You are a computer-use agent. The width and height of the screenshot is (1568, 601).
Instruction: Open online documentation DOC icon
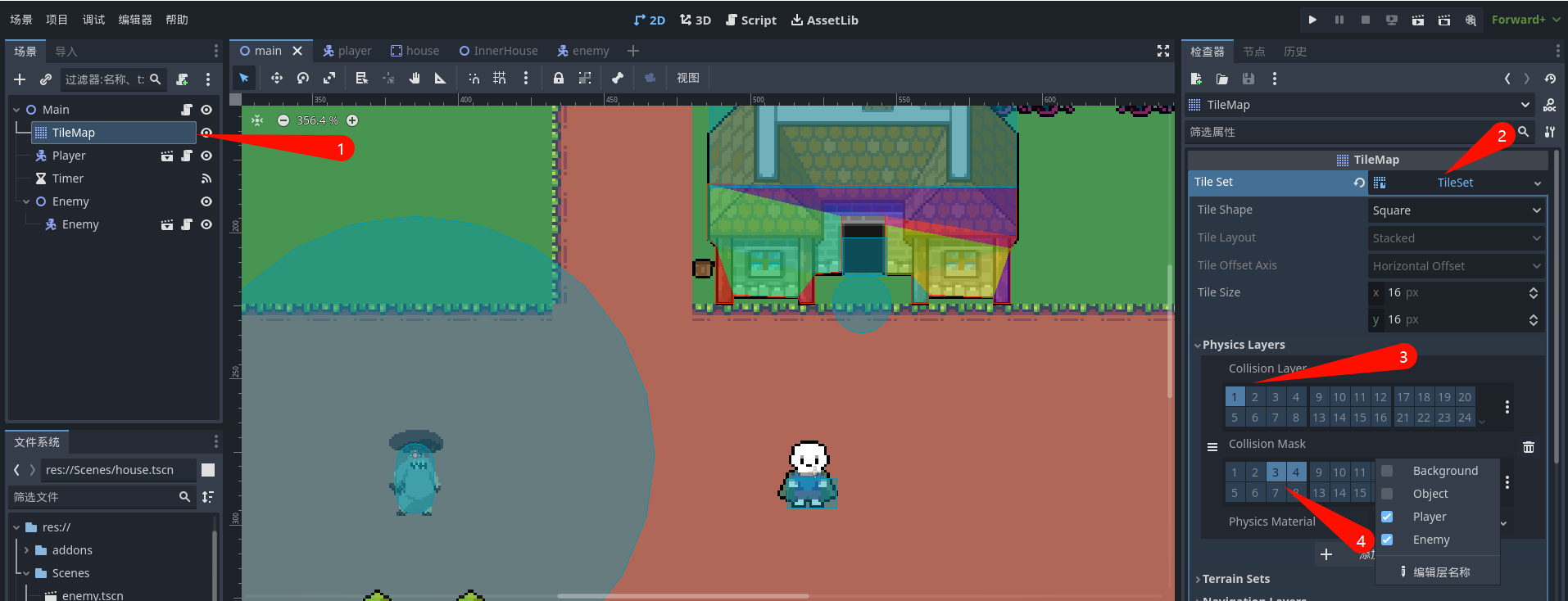pyautogui.click(x=1549, y=105)
